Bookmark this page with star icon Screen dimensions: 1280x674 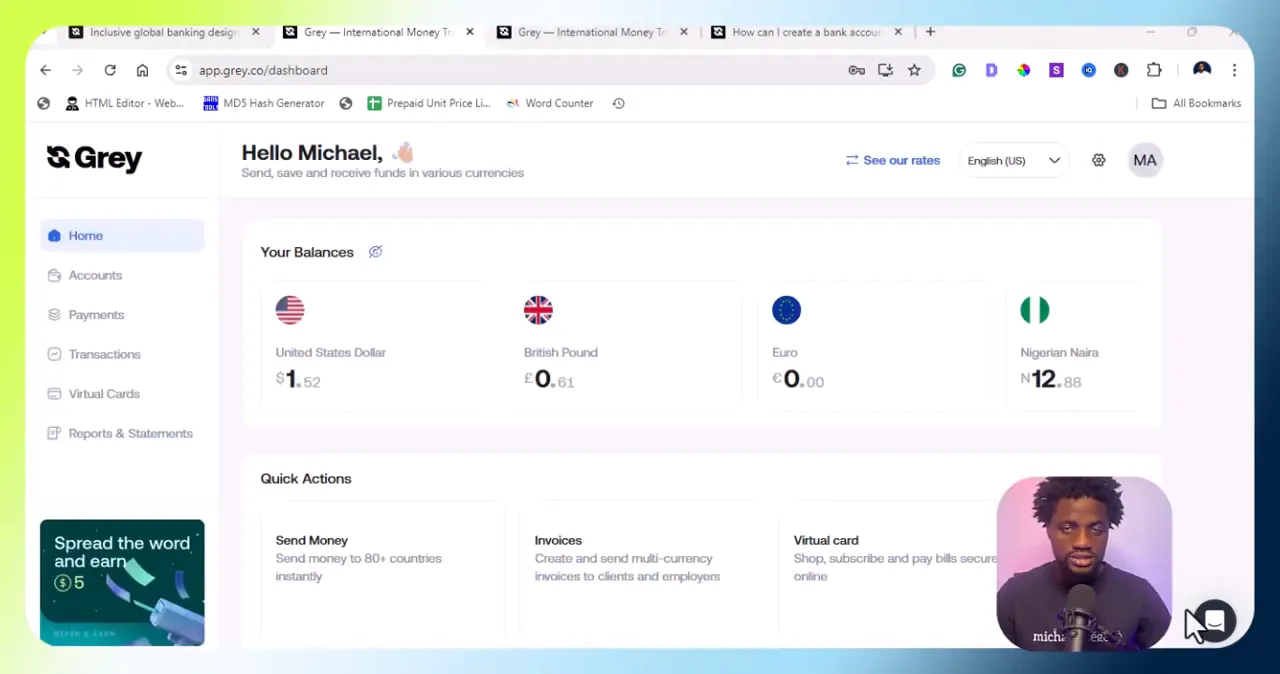coord(914,70)
